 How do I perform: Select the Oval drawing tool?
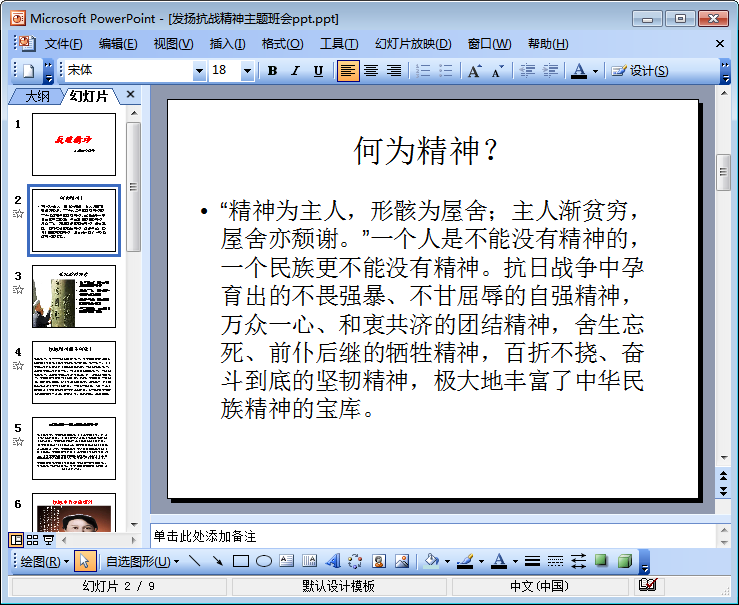[264, 561]
